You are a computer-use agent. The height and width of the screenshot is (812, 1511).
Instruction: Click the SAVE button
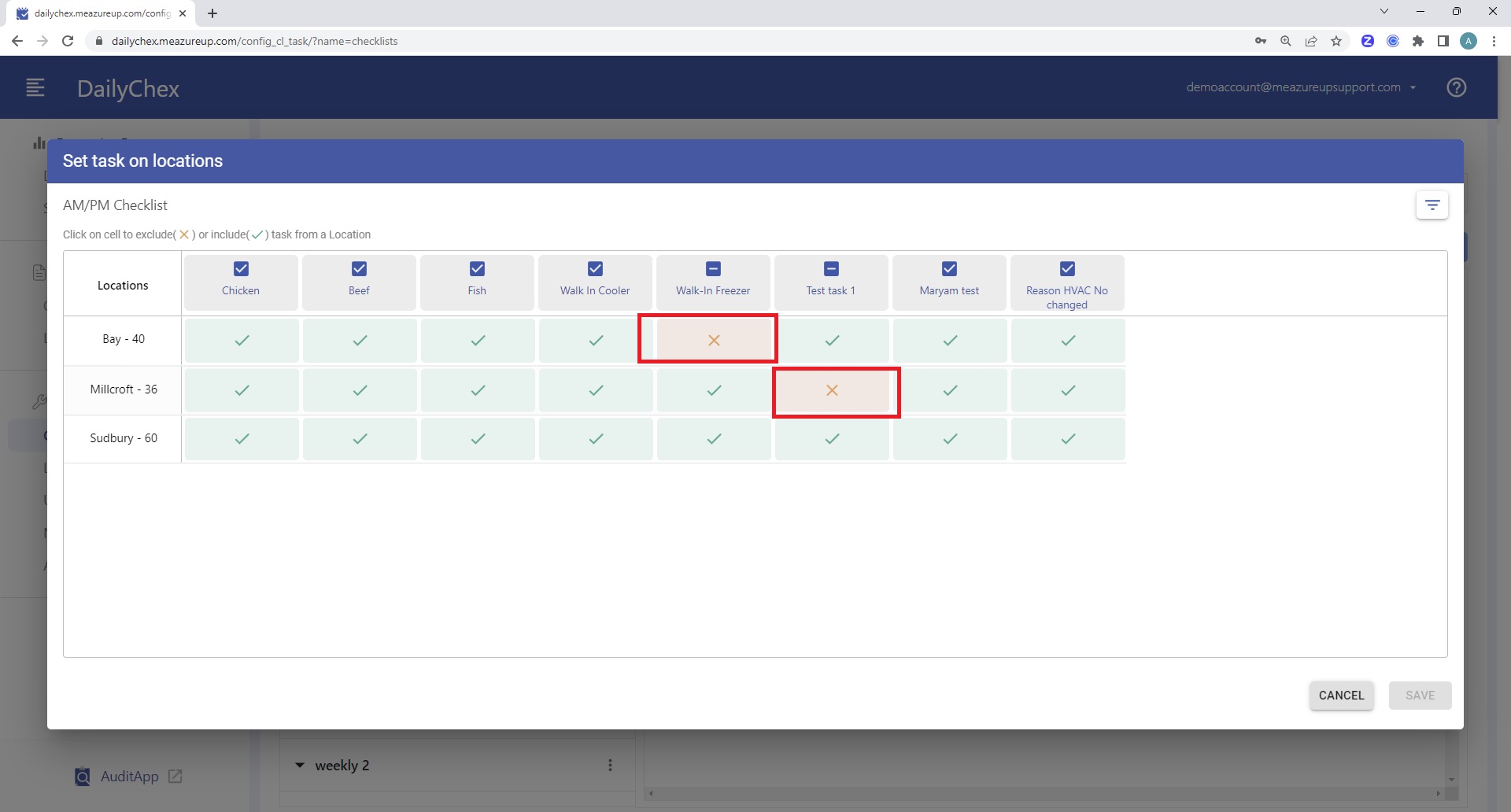click(x=1420, y=696)
